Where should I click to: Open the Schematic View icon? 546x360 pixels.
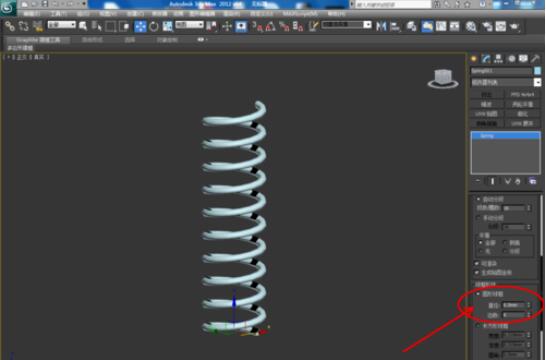(454, 26)
